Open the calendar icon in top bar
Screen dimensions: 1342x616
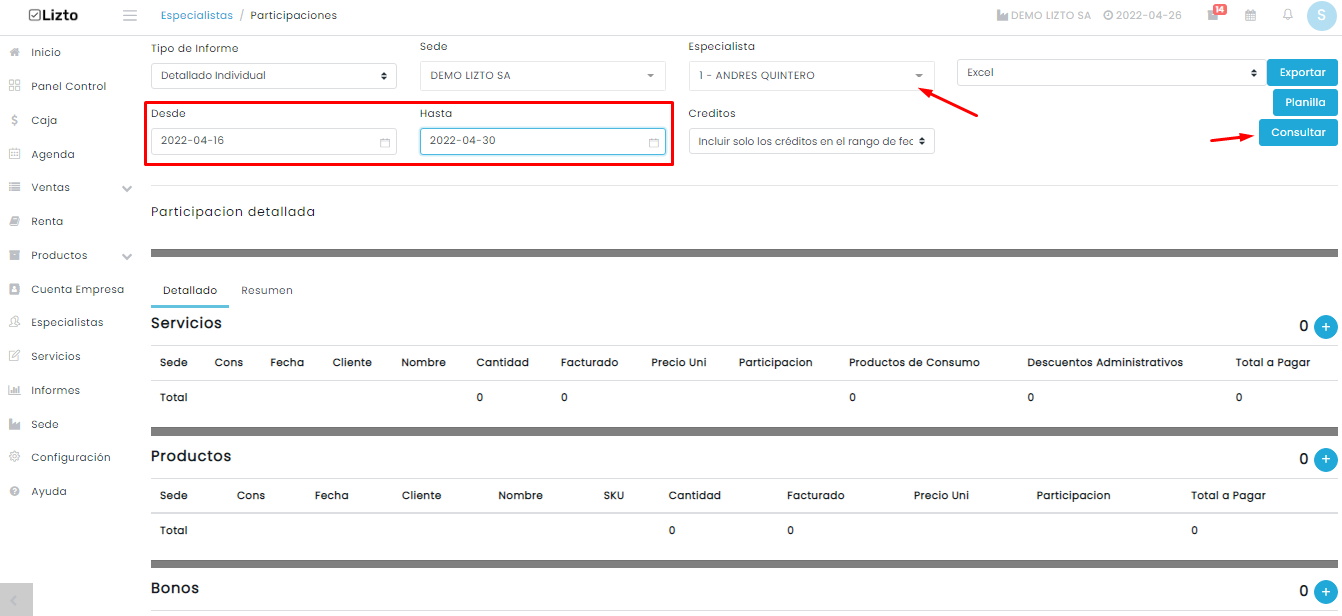coord(1250,15)
